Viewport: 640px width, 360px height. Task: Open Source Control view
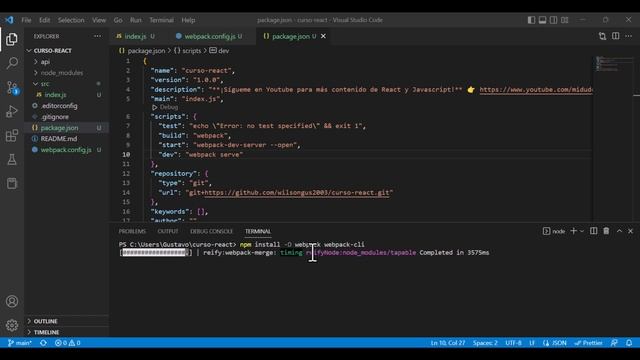[x=12, y=87]
